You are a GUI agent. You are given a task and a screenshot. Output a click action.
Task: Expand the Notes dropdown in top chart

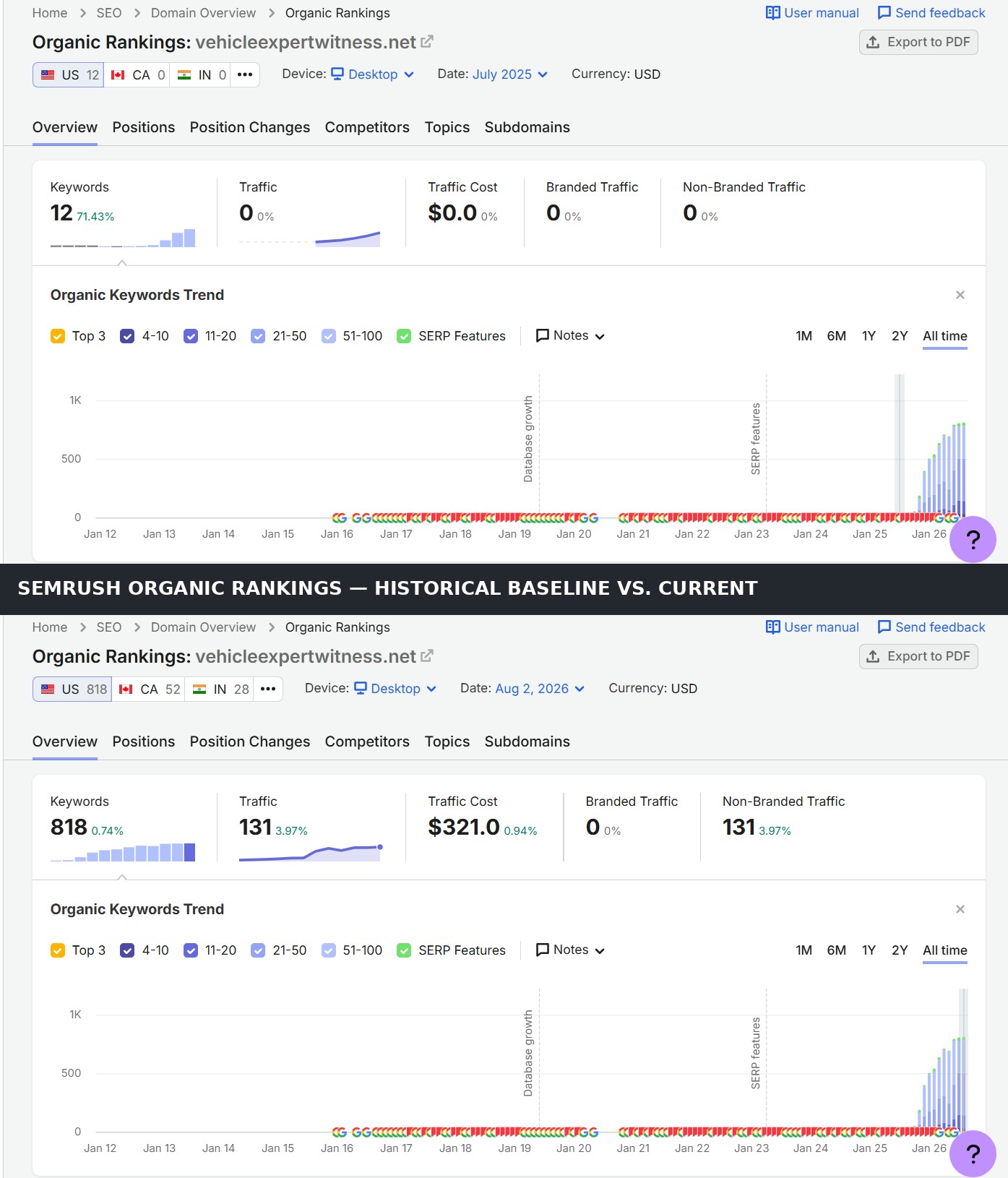click(570, 335)
